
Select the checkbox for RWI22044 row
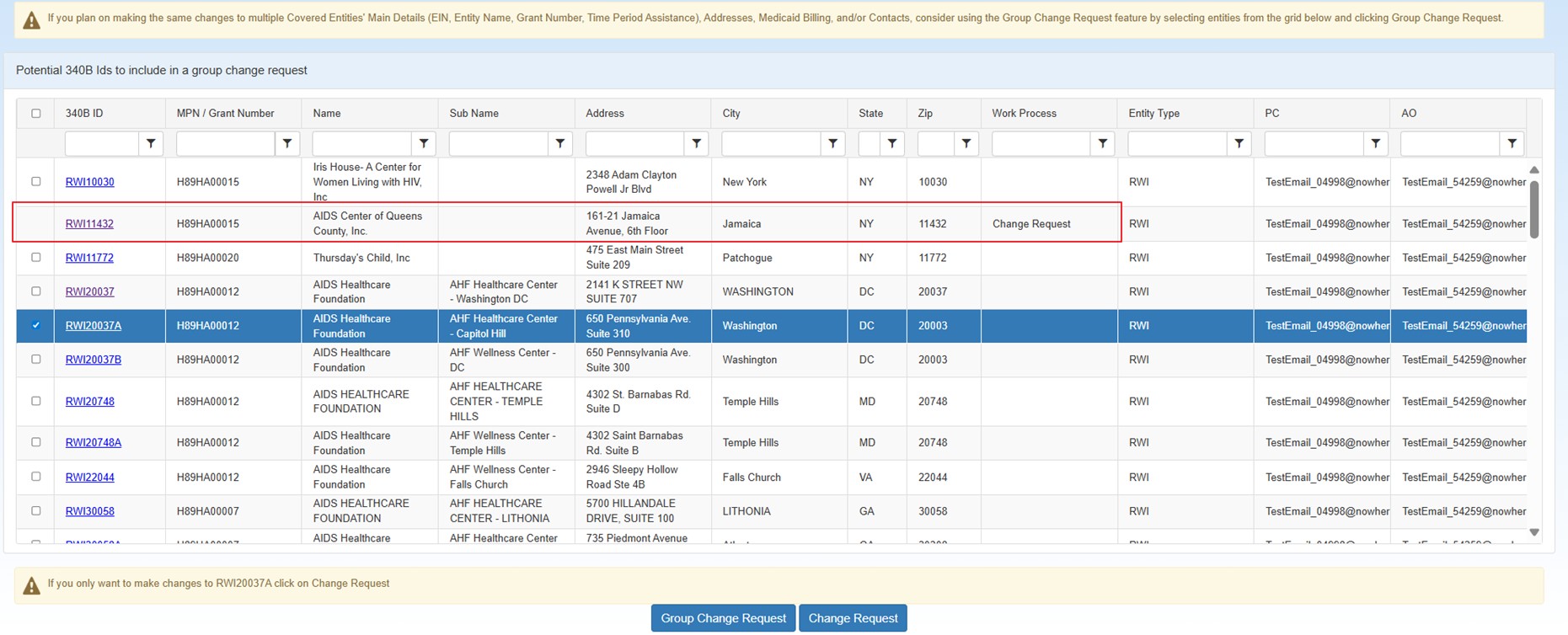[x=36, y=477]
